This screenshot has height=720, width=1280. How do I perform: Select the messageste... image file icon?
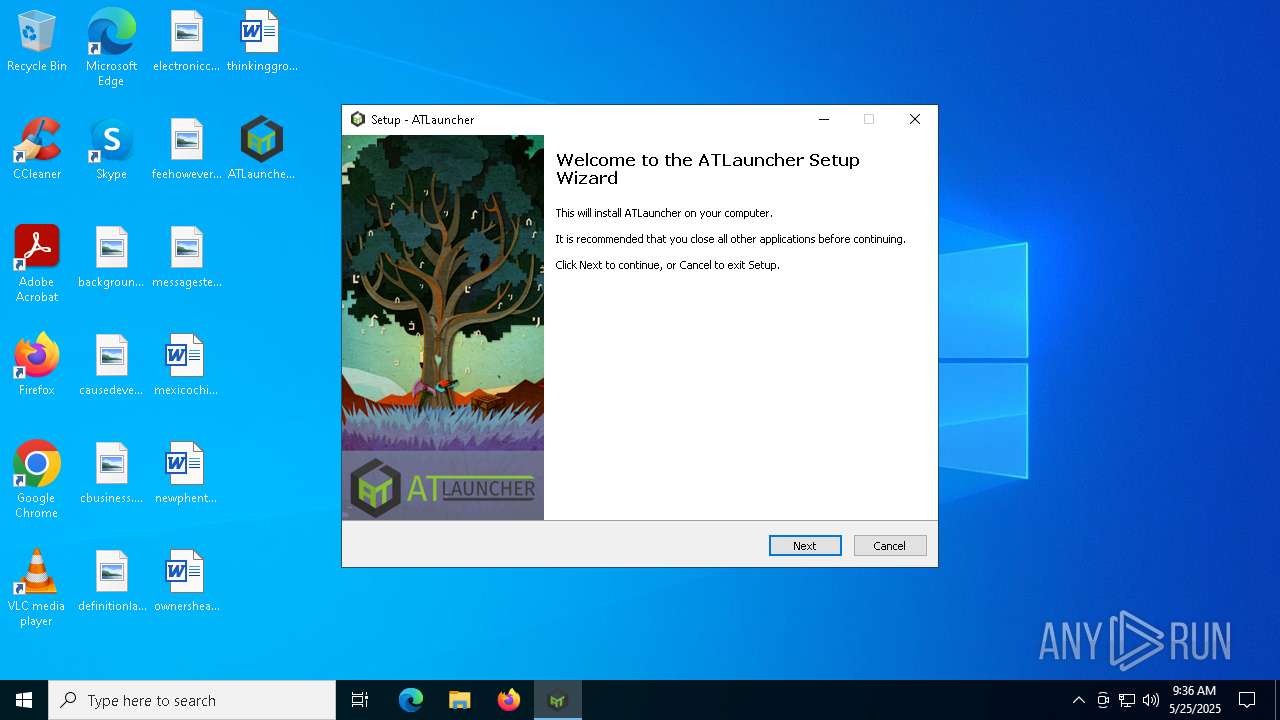pos(186,258)
